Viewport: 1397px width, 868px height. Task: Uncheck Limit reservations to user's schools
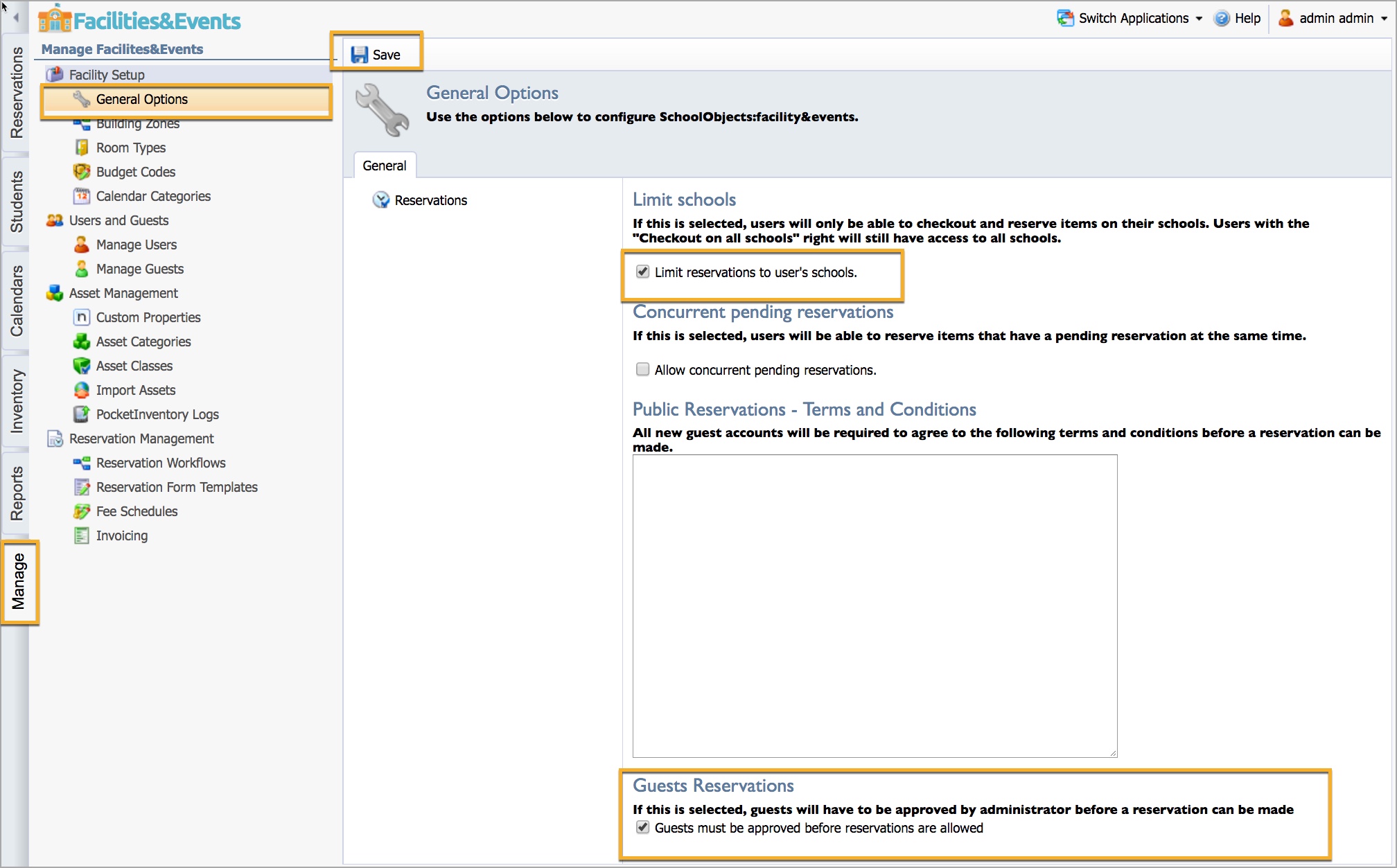click(642, 272)
